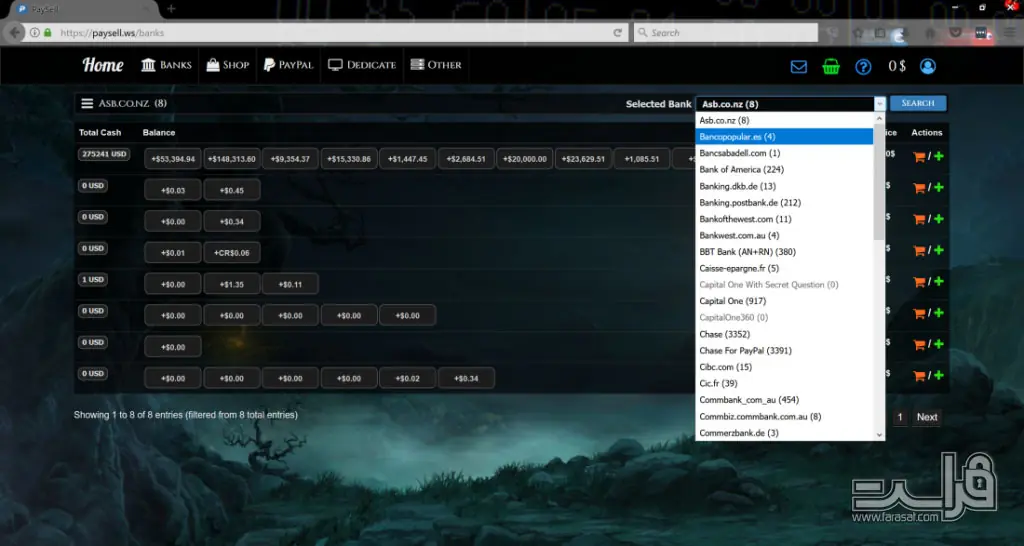
Task: Choose Bank of America (224) option
Action: click(x=784, y=169)
